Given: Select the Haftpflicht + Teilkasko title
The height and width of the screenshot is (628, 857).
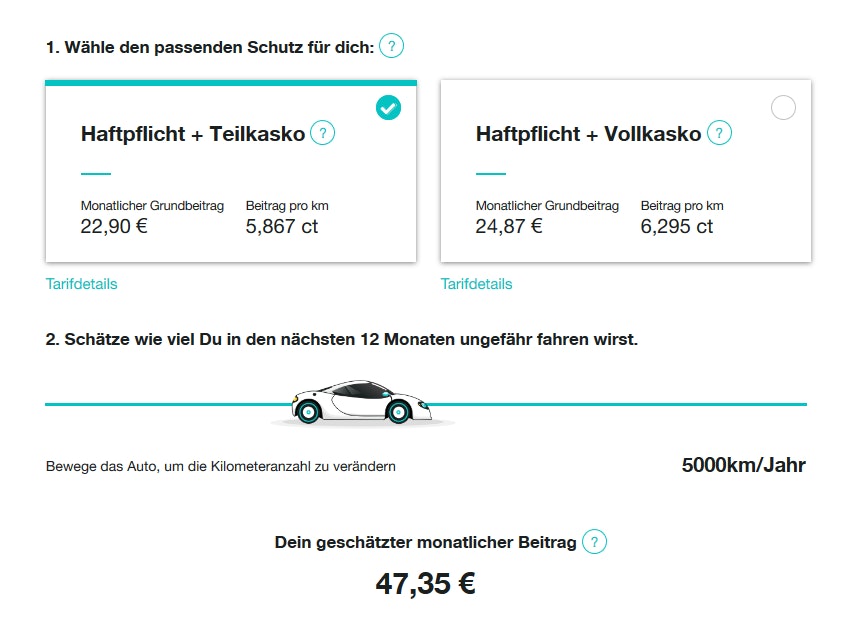Looking at the screenshot, I should (192, 134).
